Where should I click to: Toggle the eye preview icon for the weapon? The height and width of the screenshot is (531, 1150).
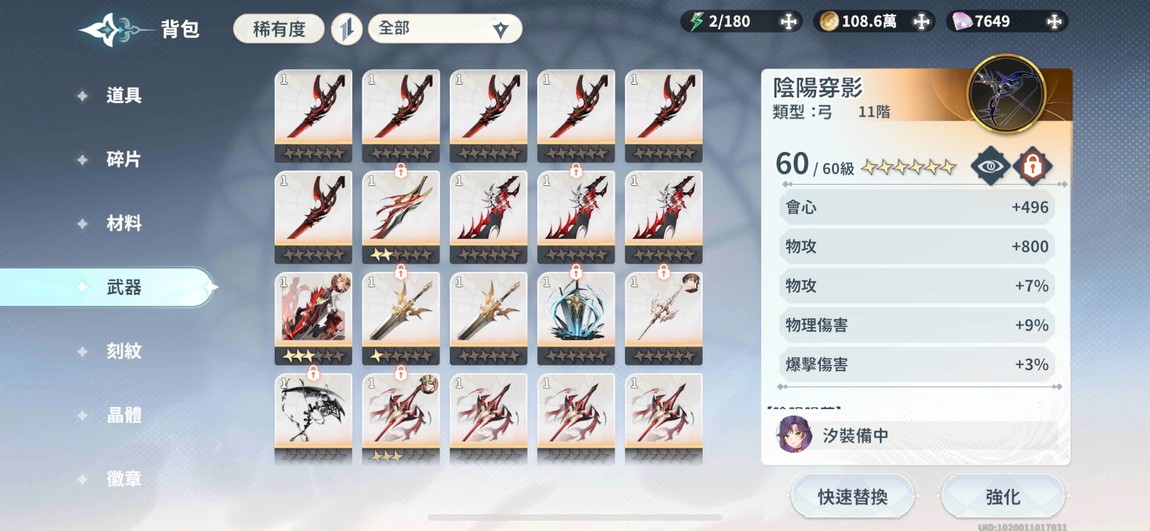click(990, 166)
